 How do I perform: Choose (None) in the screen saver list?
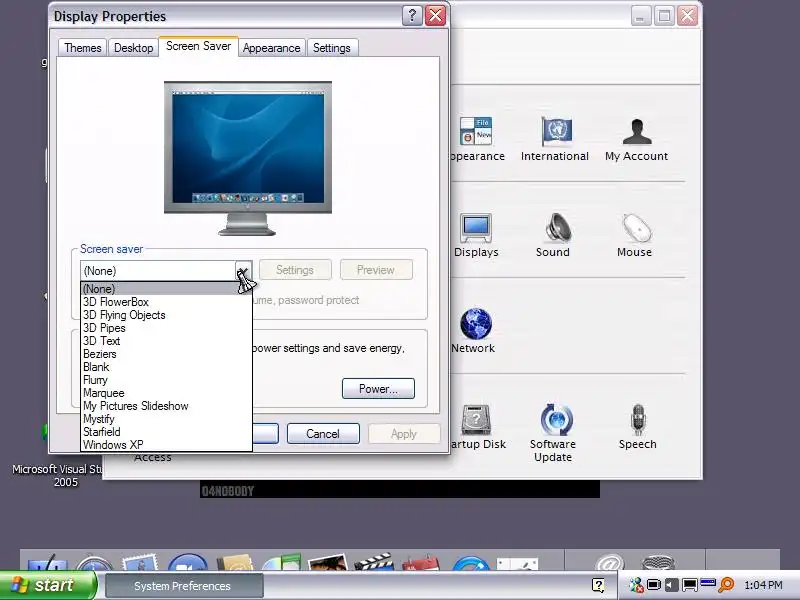click(166, 289)
